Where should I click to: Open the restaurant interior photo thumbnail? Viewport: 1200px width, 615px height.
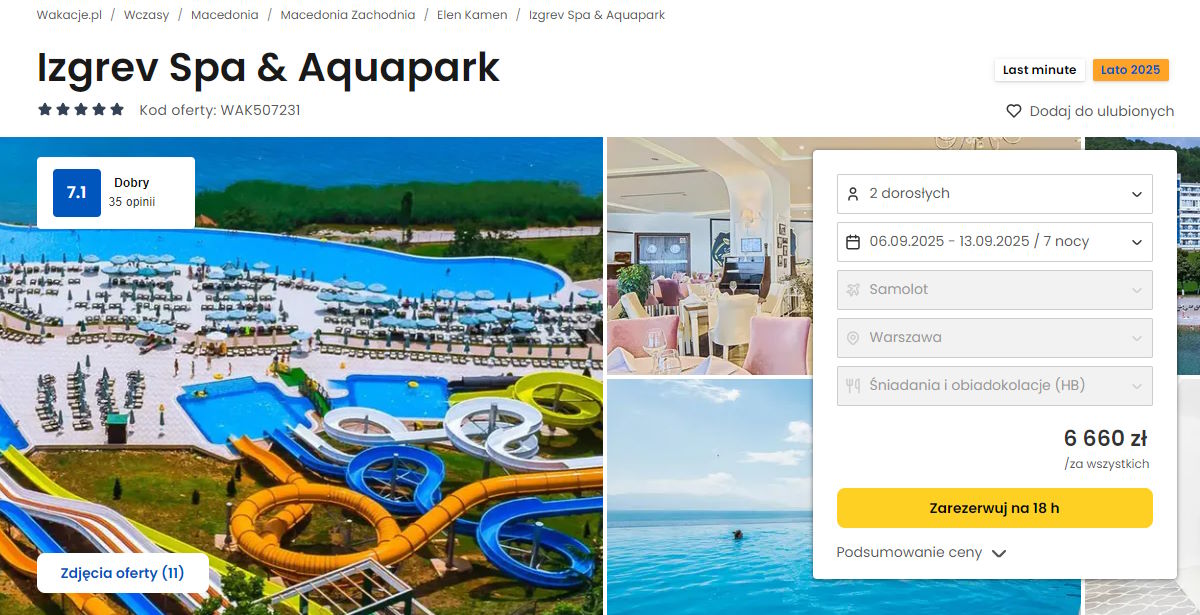tap(709, 256)
